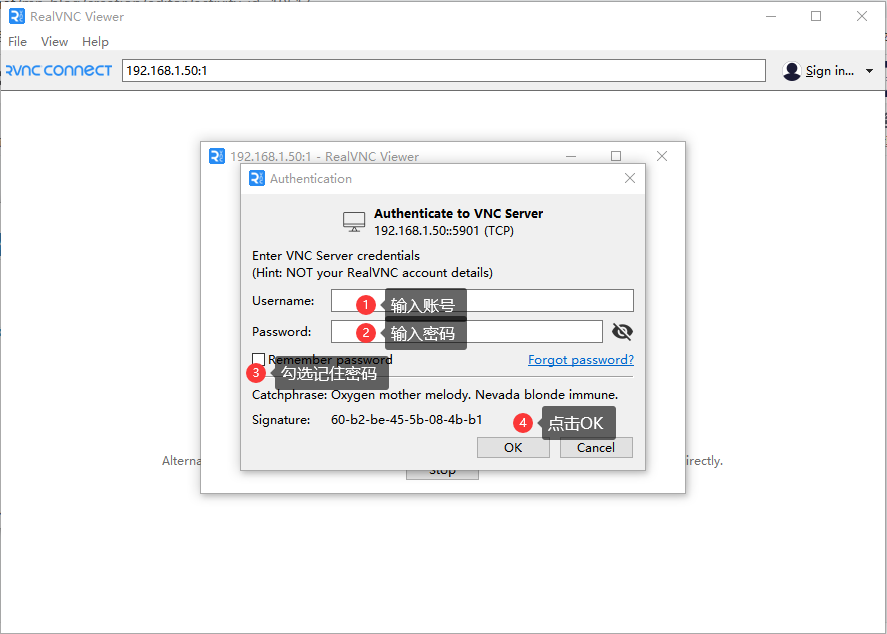Click the Stop button behind the dialog
This screenshot has width=887, height=634.
(x=442, y=474)
